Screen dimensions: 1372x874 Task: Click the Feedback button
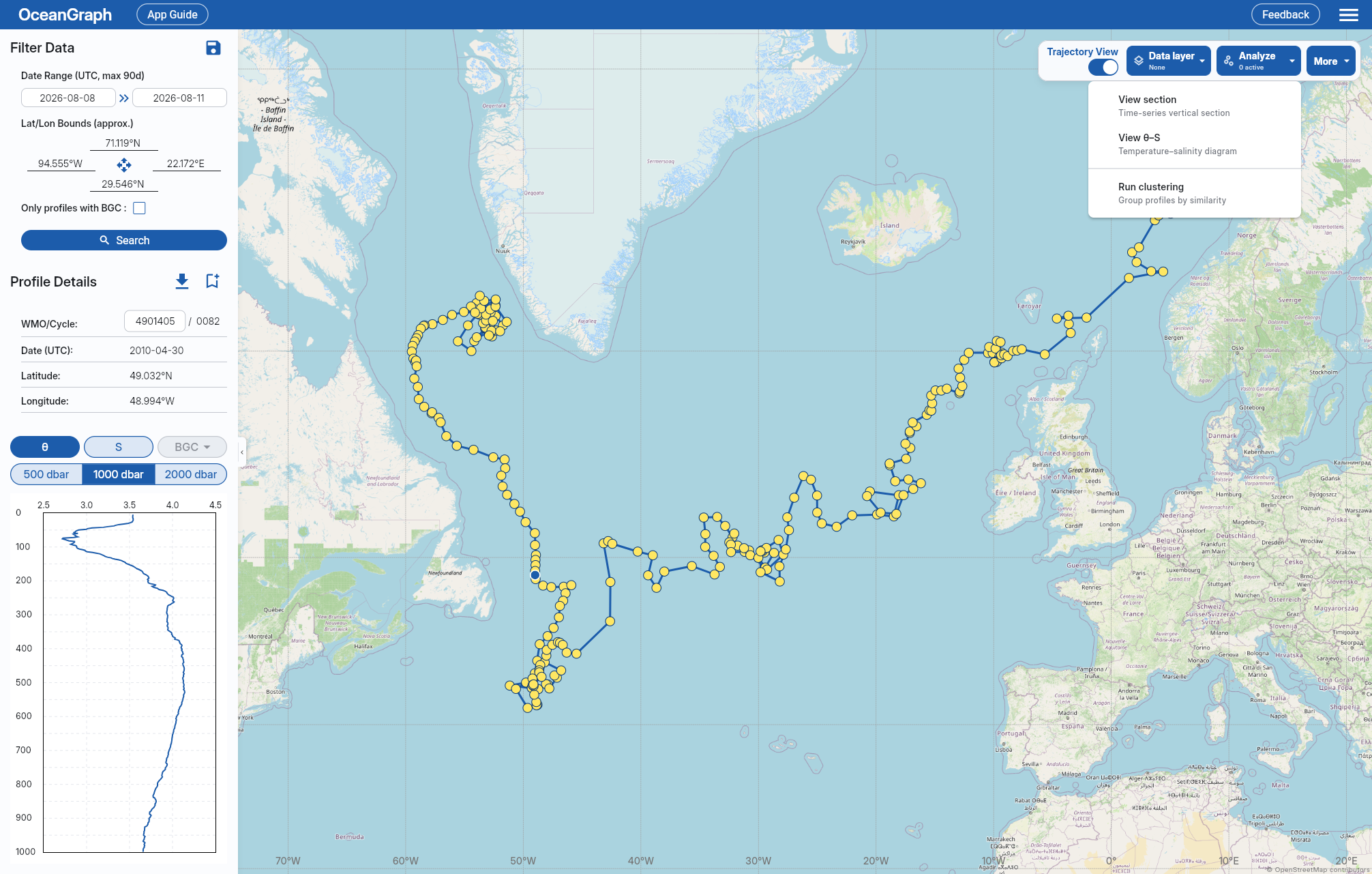(1285, 14)
